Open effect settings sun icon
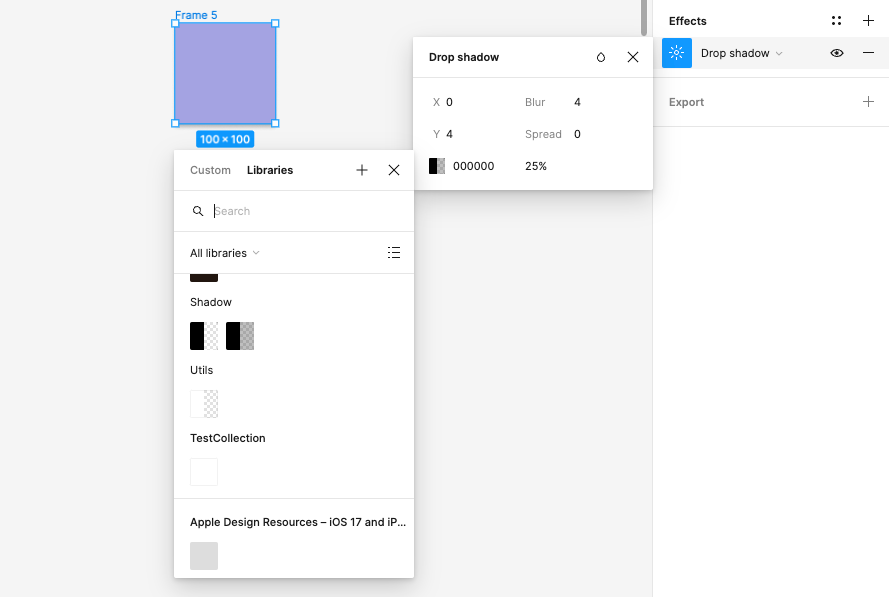Image resolution: width=889 pixels, height=597 pixels. tap(677, 53)
